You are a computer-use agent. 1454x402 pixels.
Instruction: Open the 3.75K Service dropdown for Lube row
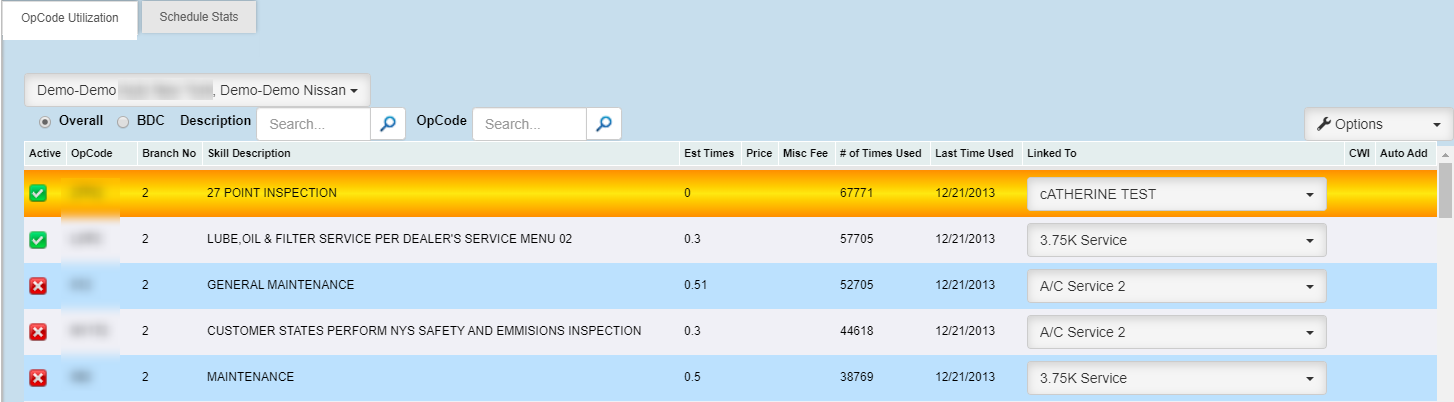click(x=1176, y=240)
